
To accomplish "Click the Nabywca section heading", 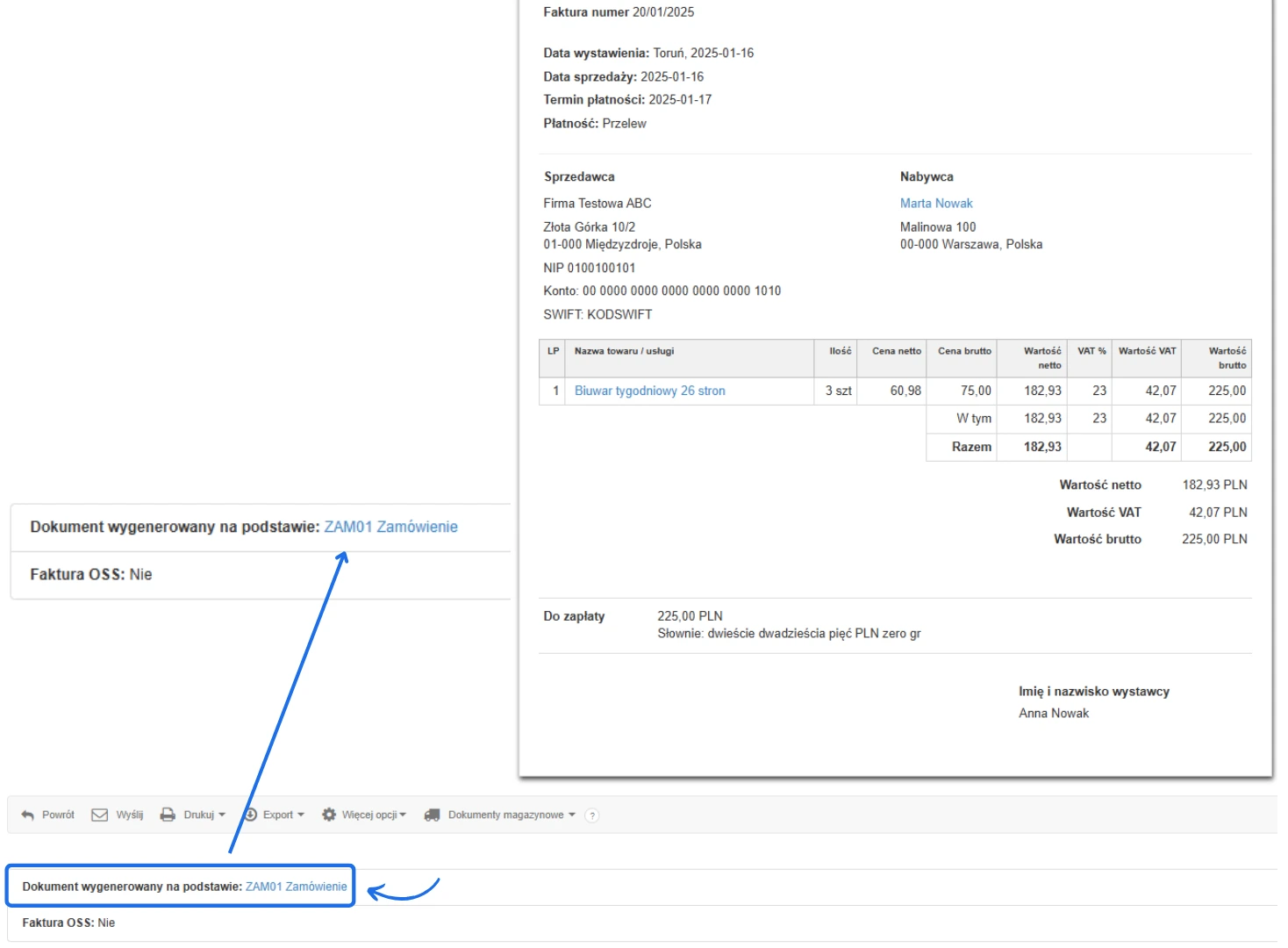I will point(927,176).
